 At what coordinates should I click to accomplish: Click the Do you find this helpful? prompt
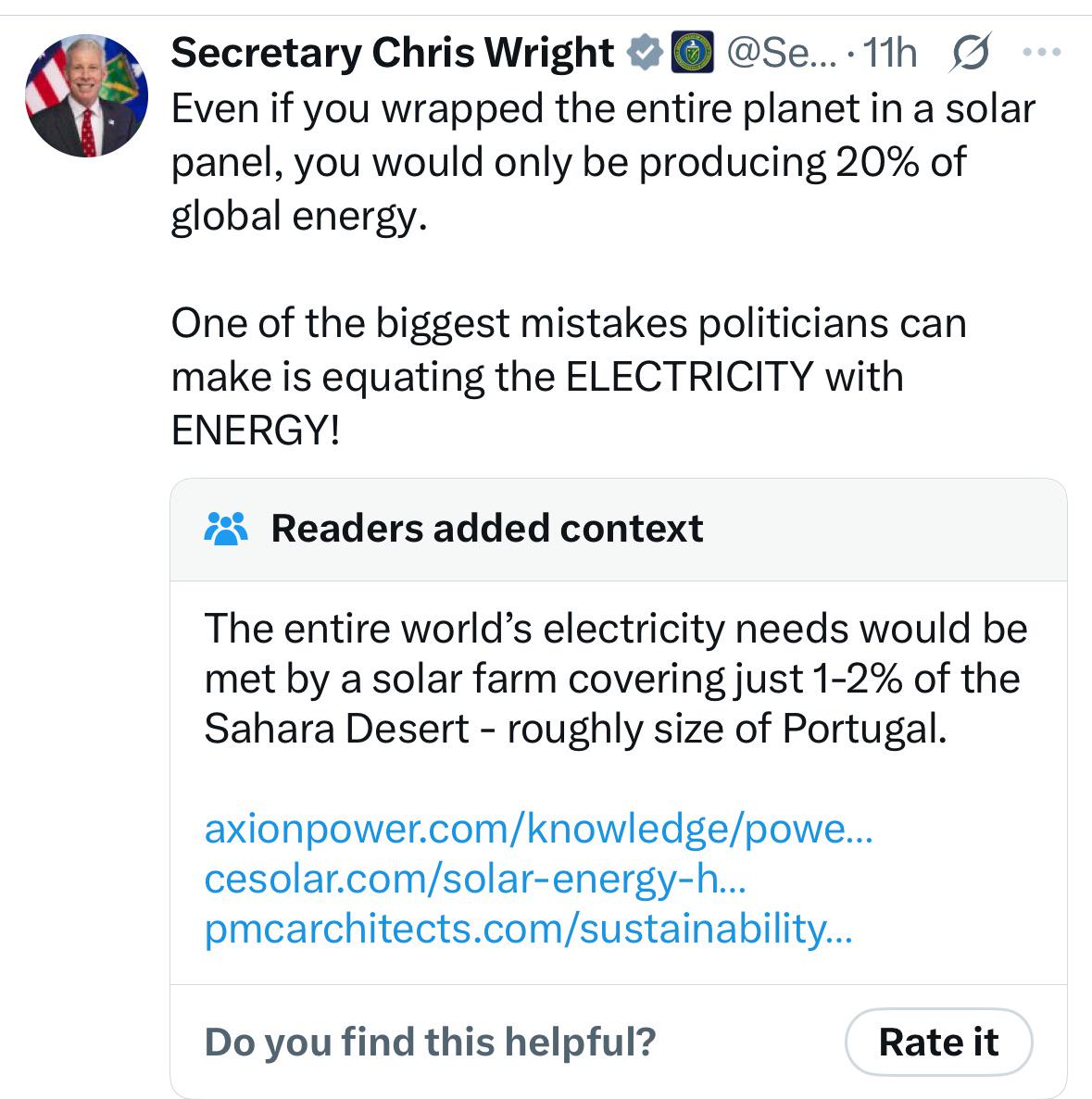point(430,1042)
